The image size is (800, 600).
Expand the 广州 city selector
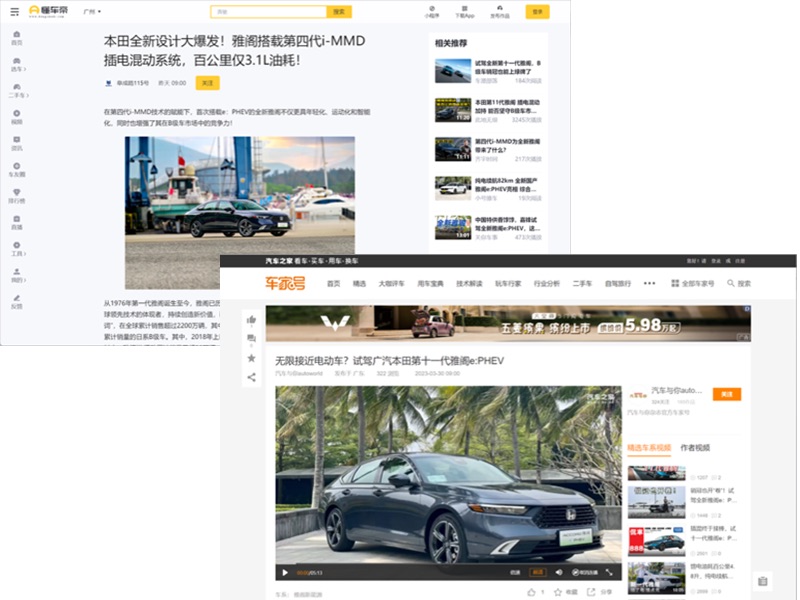[92, 11]
